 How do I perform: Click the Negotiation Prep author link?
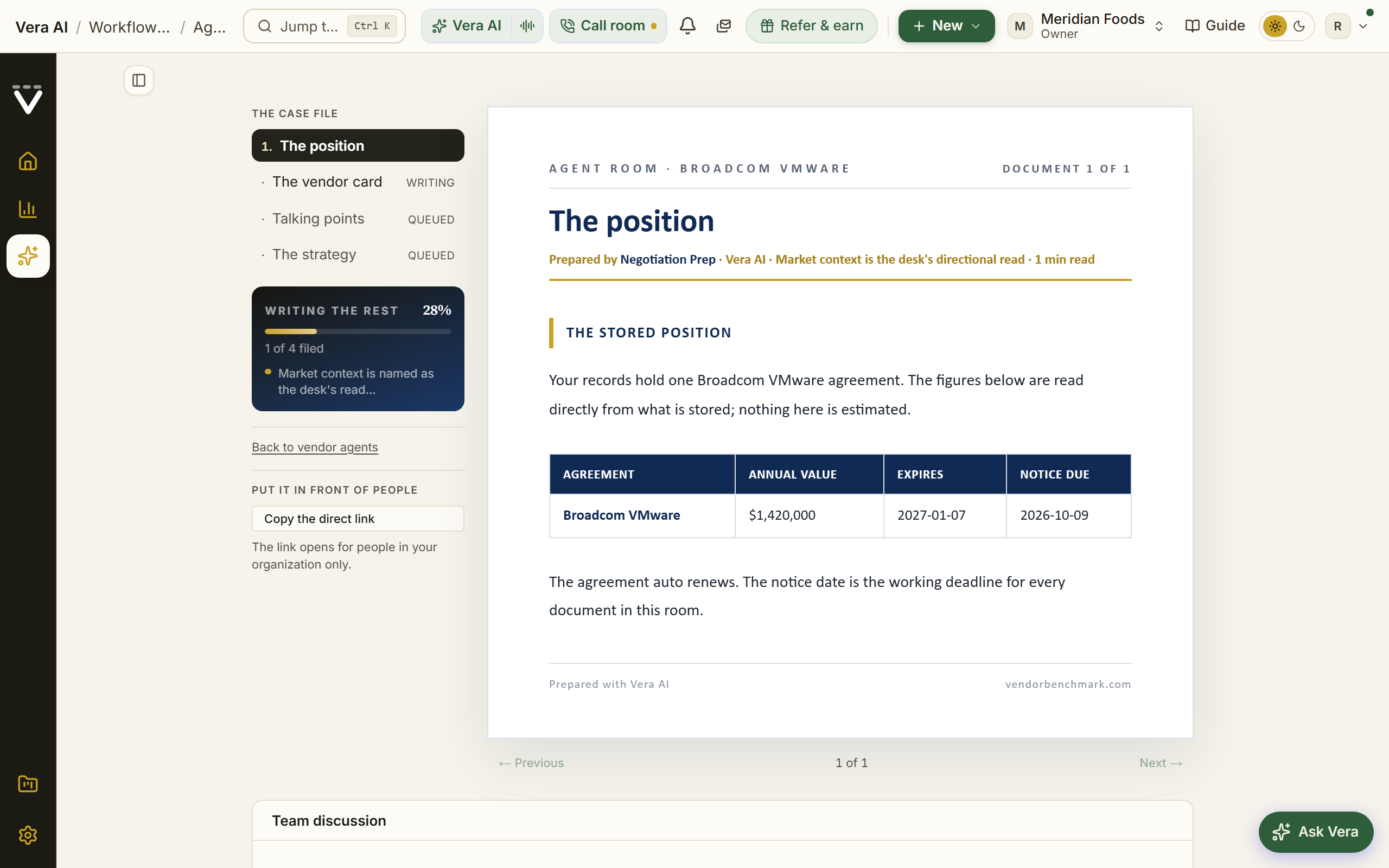tap(667, 259)
